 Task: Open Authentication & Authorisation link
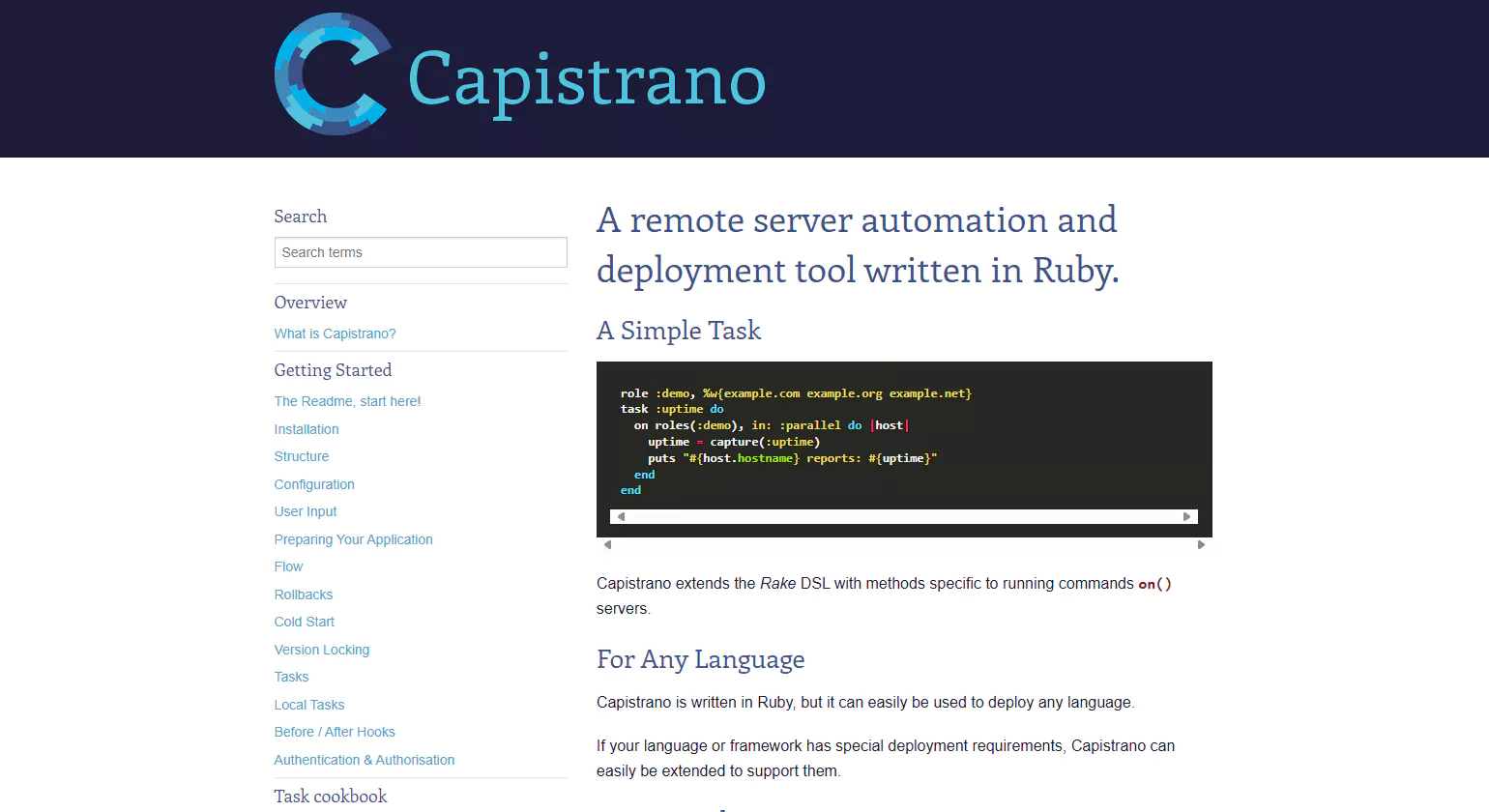click(x=365, y=760)
